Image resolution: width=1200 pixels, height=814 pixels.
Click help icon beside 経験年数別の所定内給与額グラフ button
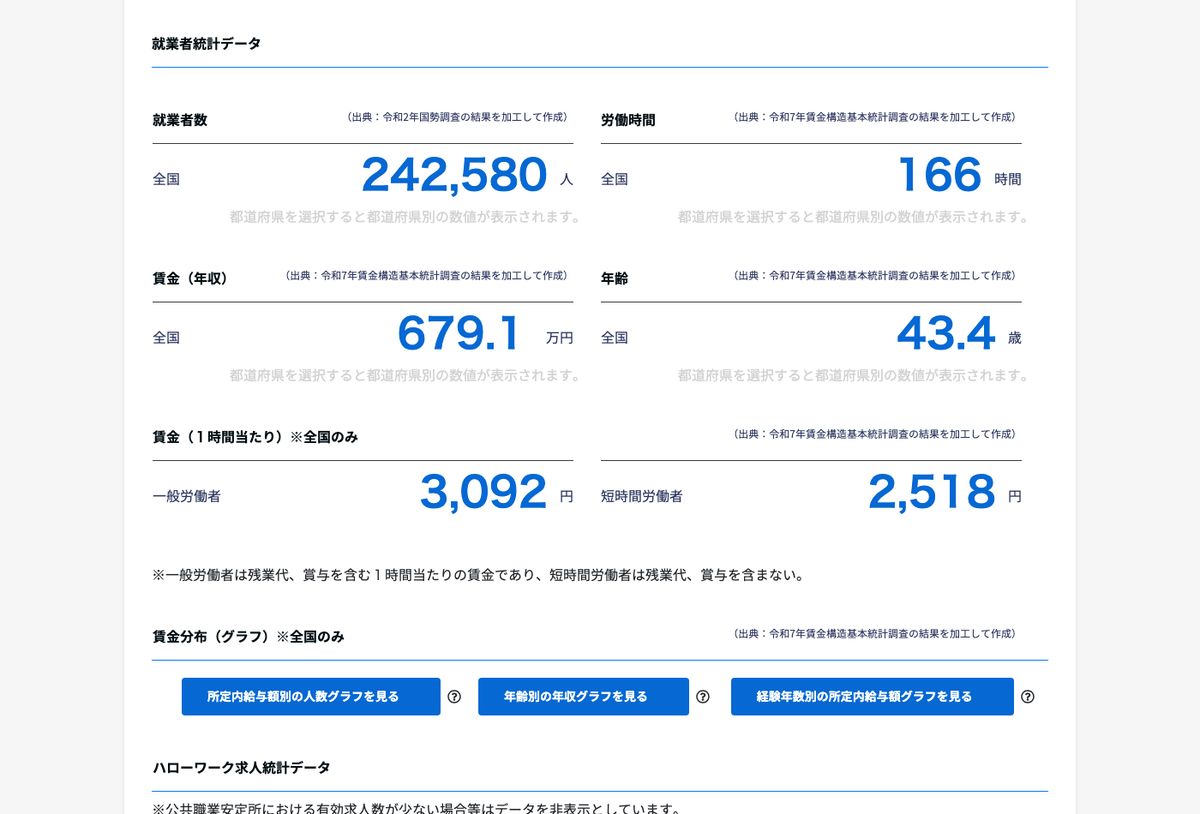[1028, 697]
